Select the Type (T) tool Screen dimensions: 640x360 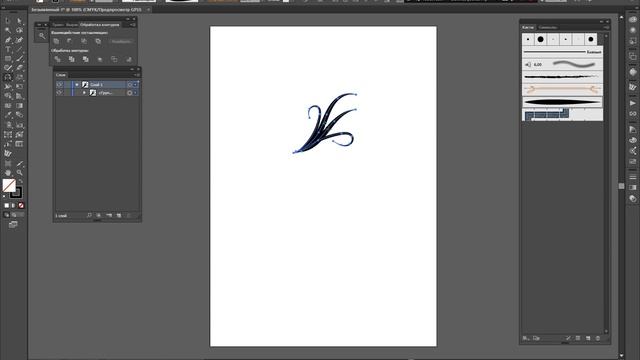(8, 49)
